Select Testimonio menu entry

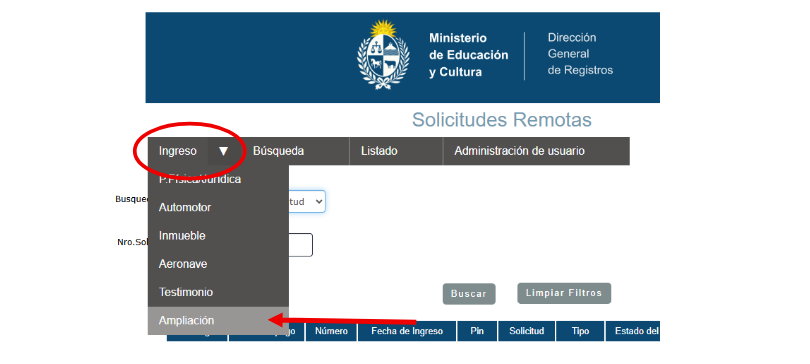[x=218, y=292]
